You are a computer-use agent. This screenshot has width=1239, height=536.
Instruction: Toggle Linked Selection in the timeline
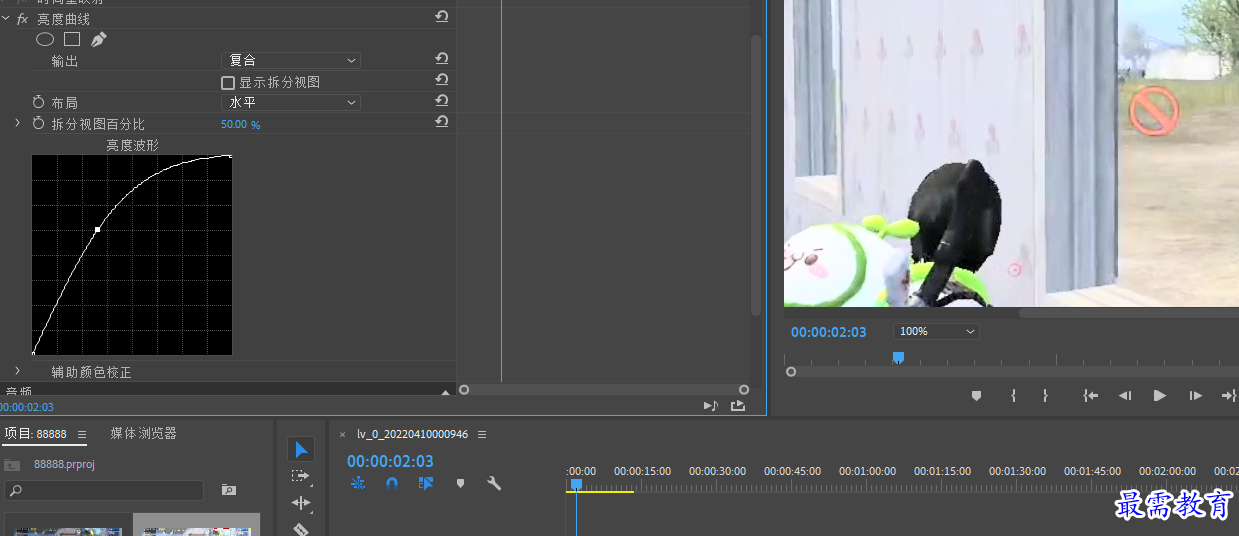[426, 483]
